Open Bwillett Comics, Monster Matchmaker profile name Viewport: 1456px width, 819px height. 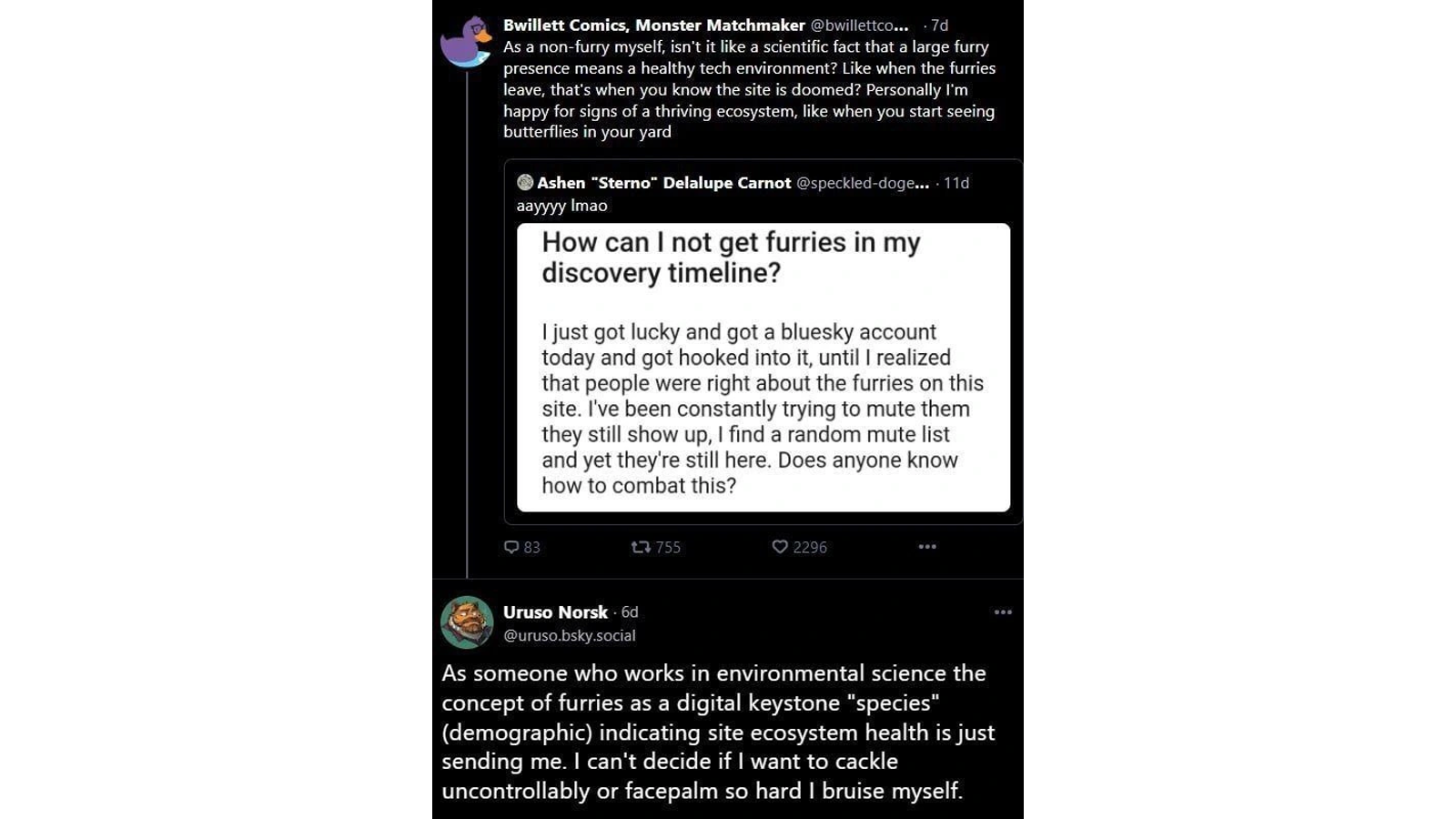click(x=654, y=25)
